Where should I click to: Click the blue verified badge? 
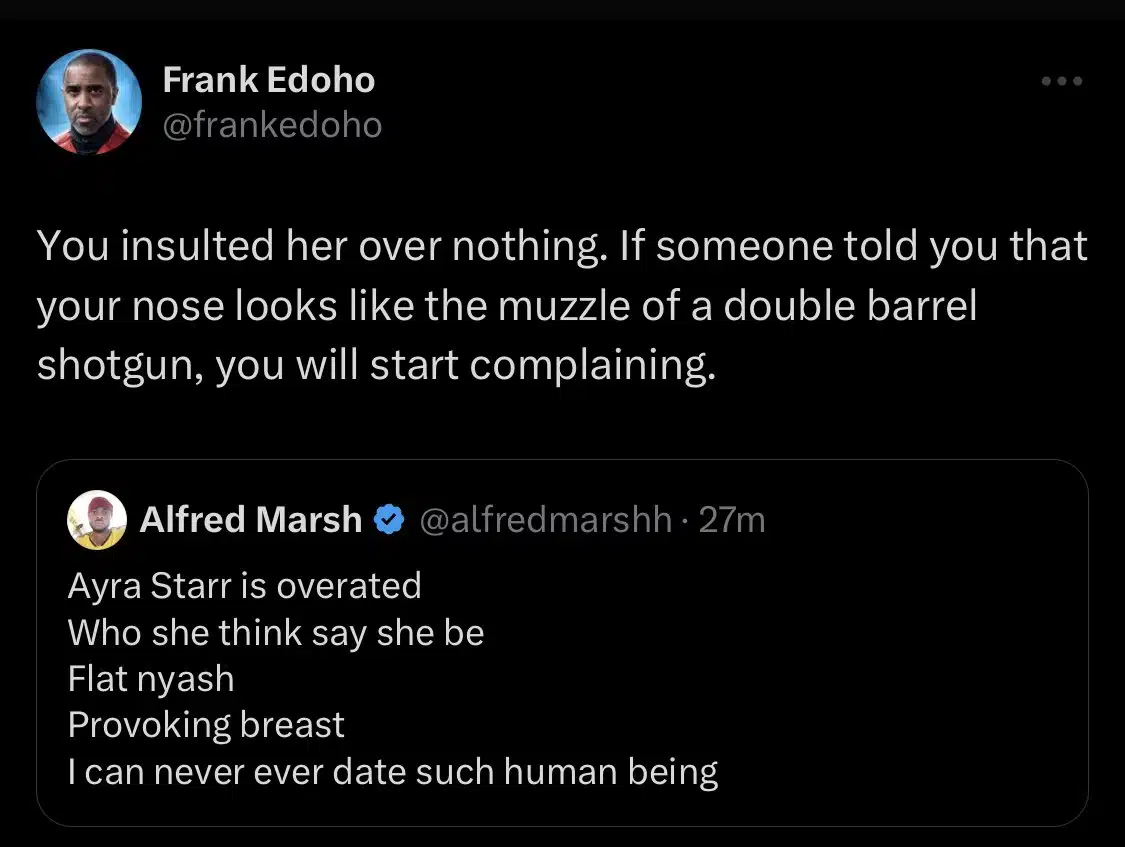[387, 520]
